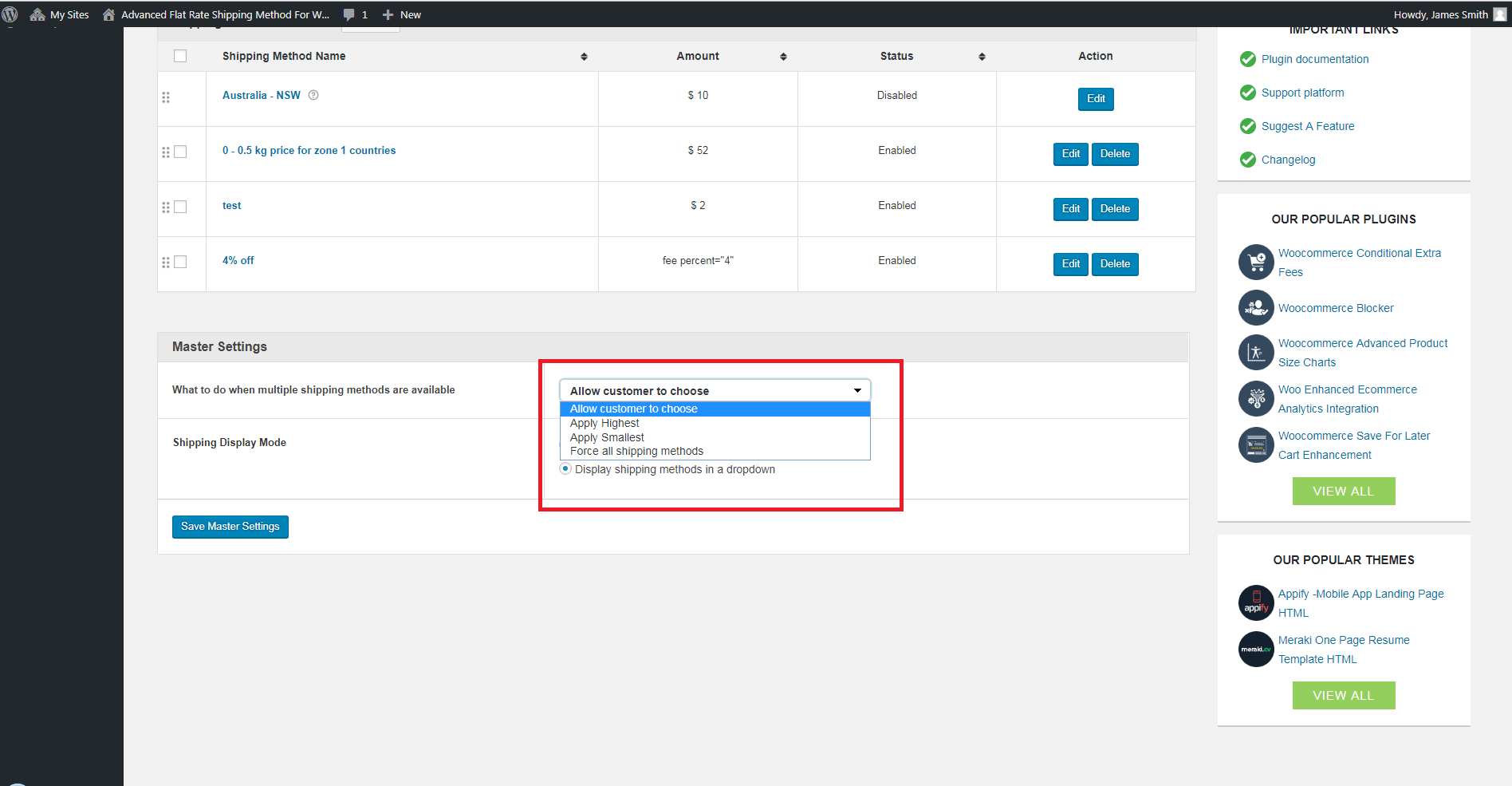Tick checkbox for 0 - 0.5 kg row
Image resolution: width=1512 pixels, height=786 pixels.
(180, 152)
